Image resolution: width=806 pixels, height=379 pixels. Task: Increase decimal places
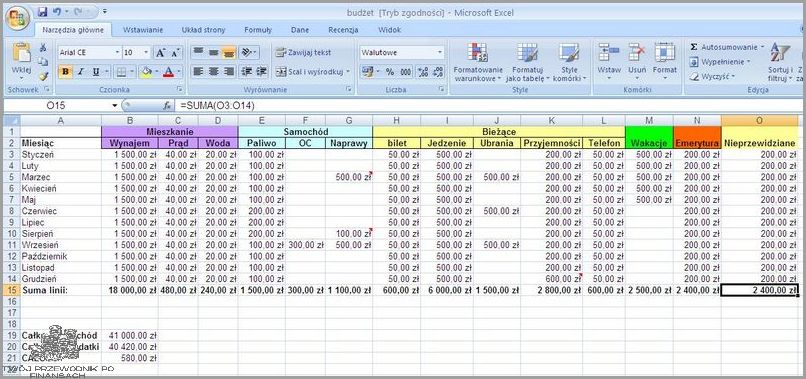pos(423,72)
